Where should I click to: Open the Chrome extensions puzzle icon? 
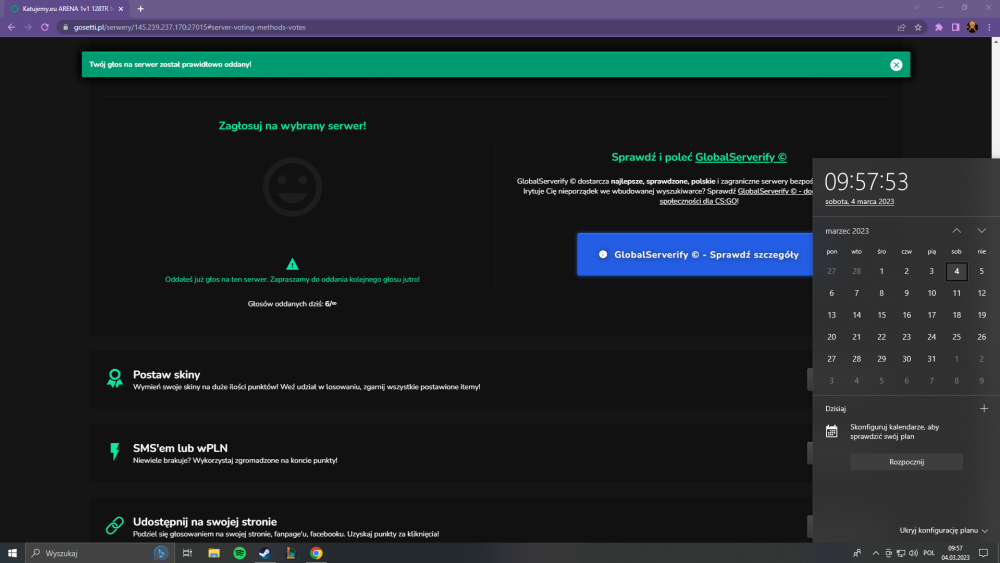[939, 27]
